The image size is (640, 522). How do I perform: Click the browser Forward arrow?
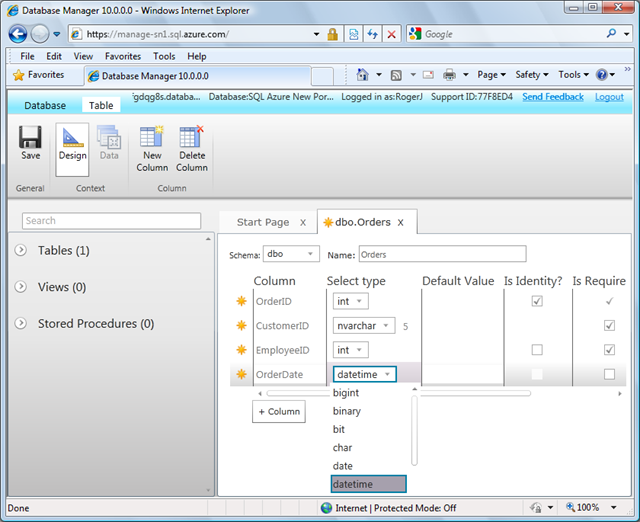point(40,34)
